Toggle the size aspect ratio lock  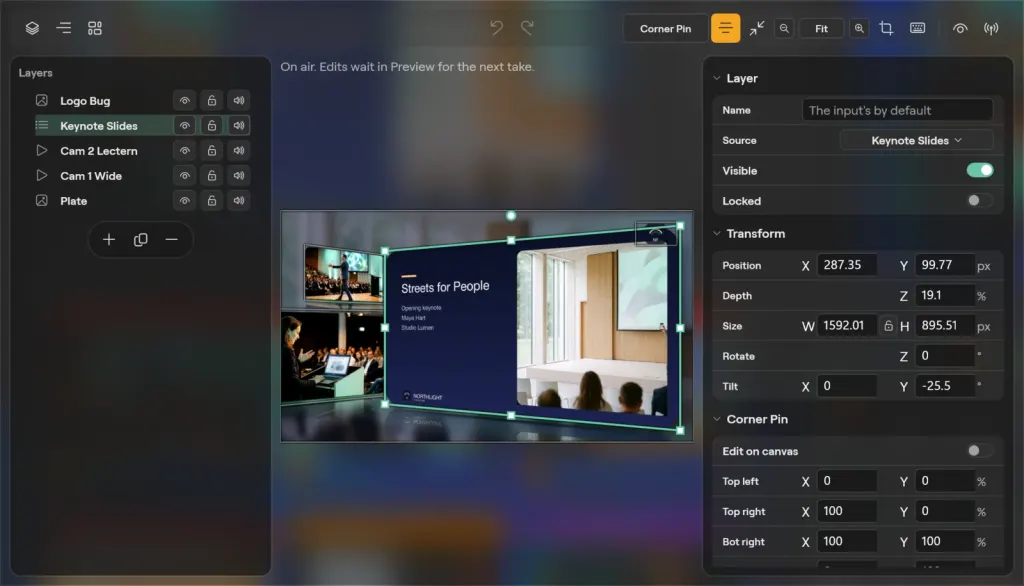(888, 325)
